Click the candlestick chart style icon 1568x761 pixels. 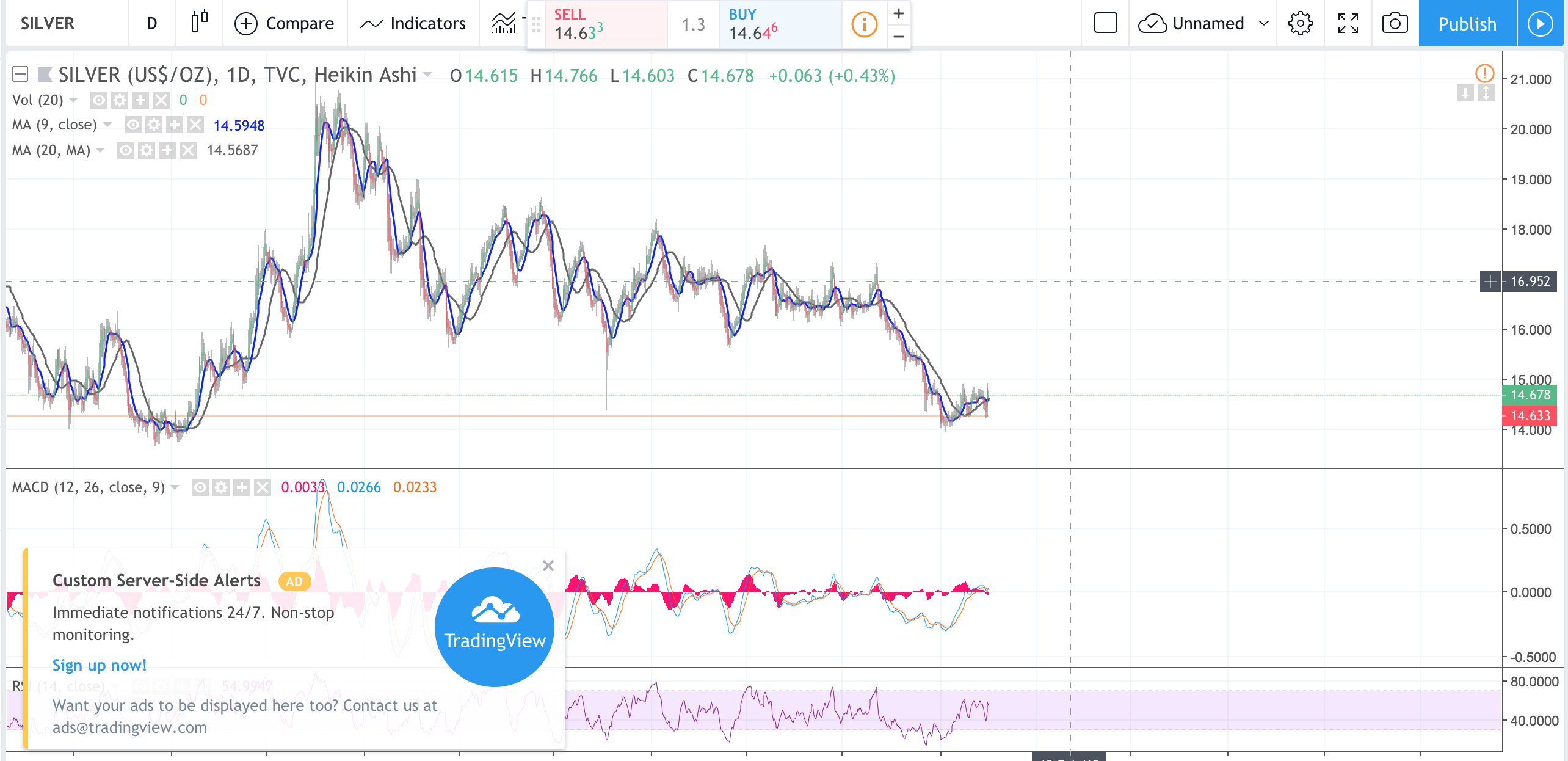[199, 23]
